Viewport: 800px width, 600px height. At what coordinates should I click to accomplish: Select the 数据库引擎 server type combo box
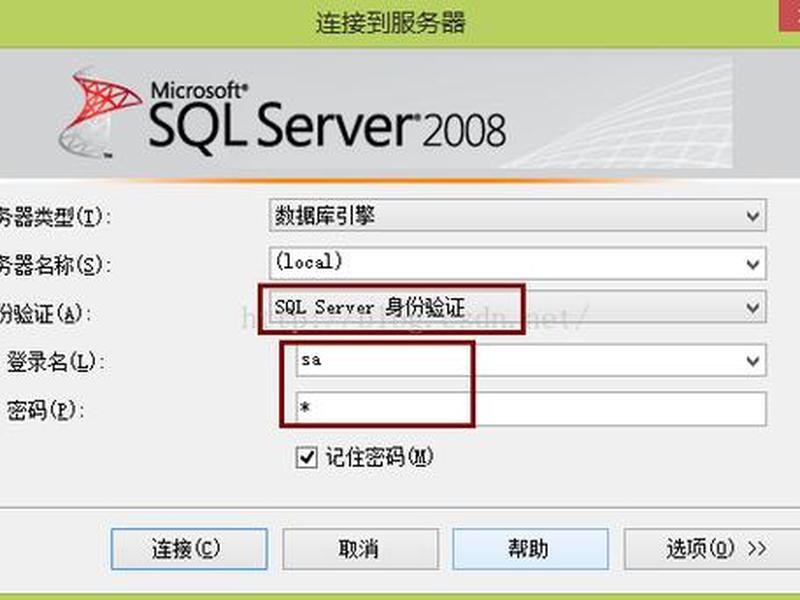click(x=517, y=216)
